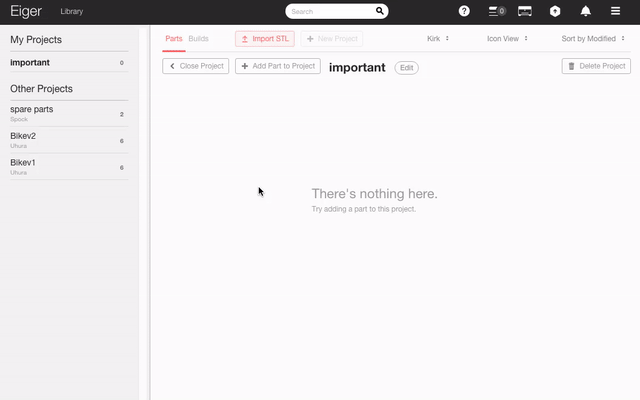Viewport: 640px width, 400px height.
Task: Open the Kirk user dropdown
Action: (438, 39)
